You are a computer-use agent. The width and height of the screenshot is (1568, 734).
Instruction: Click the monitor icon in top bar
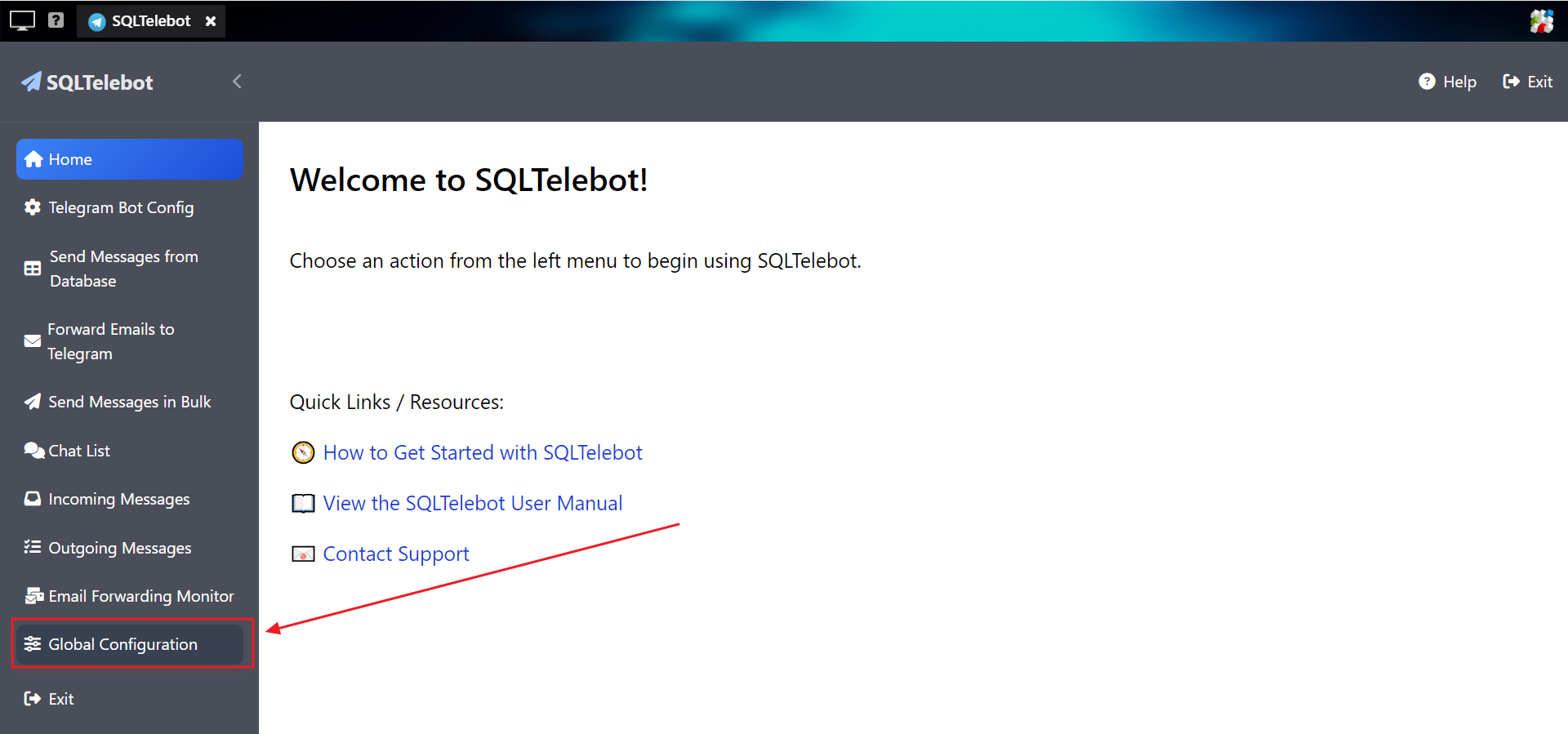[x=22, y=20]
